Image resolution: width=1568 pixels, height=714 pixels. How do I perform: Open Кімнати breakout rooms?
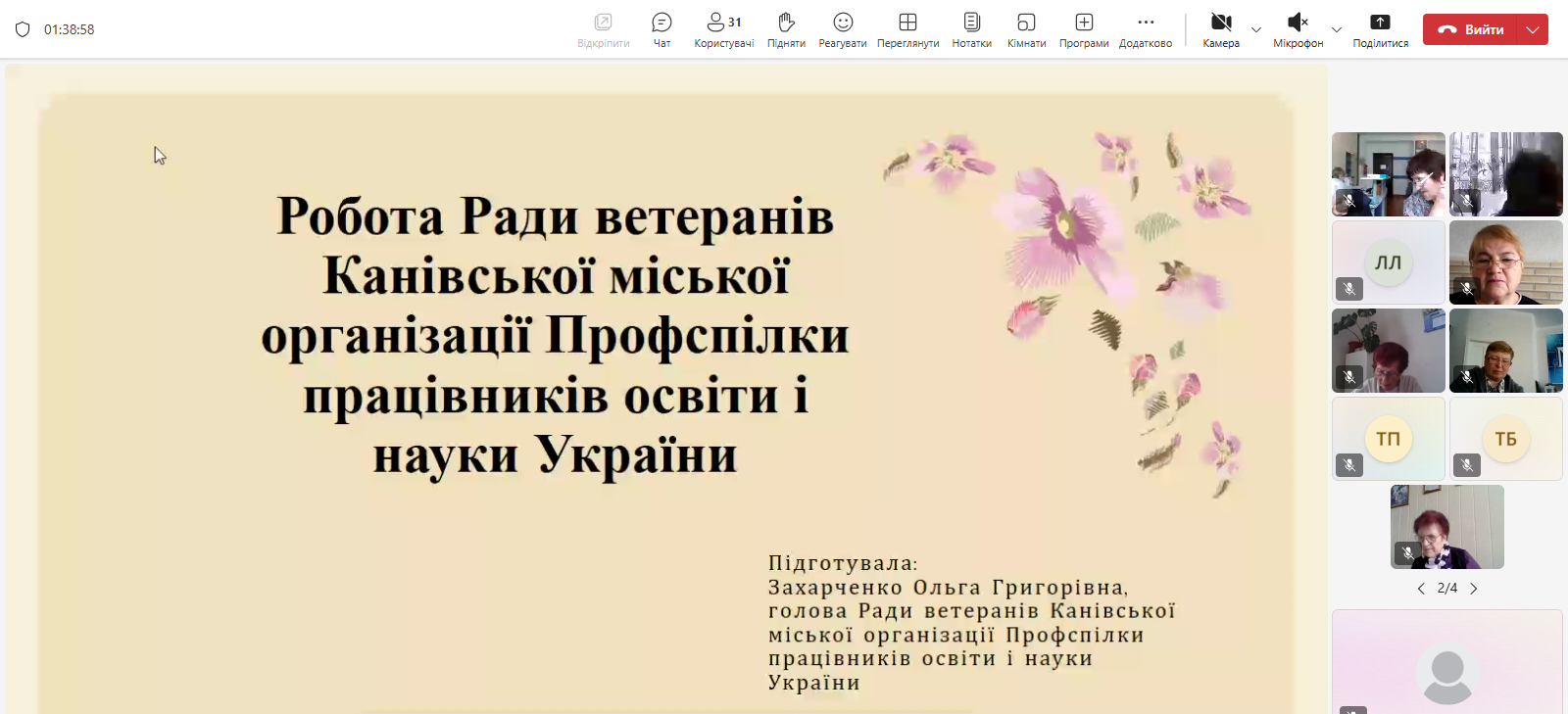point(1026,29)
